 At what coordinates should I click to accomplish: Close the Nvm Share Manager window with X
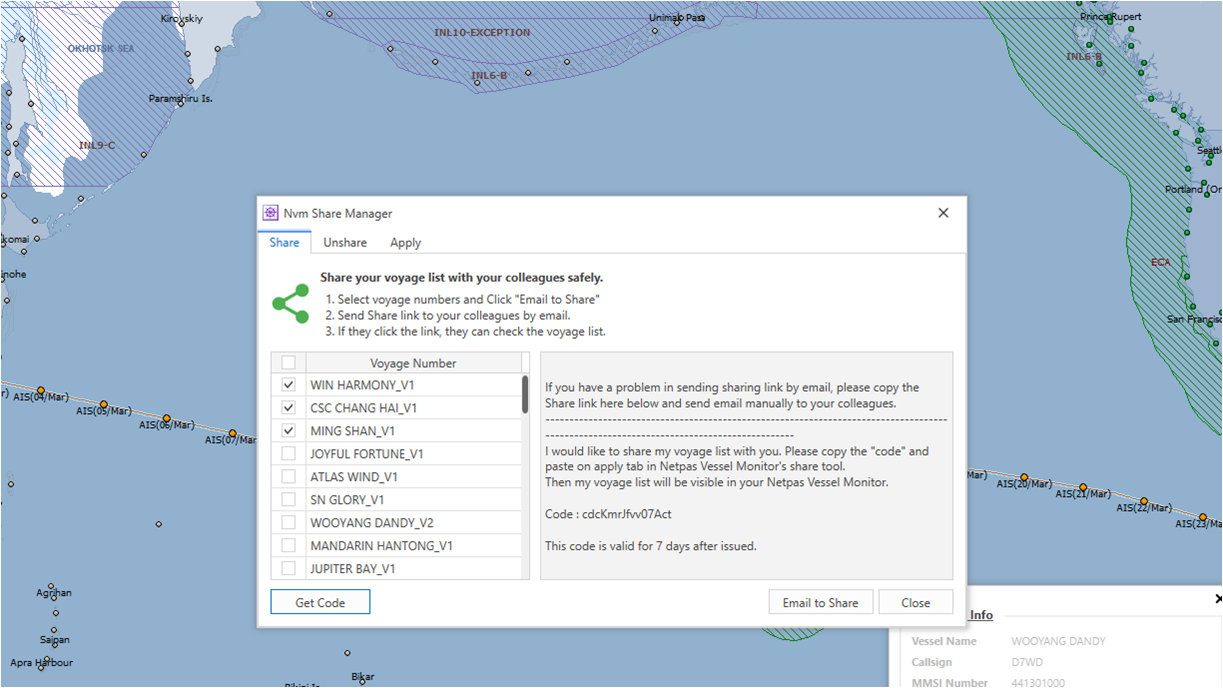pyautogui.click(x=943, y=213)
